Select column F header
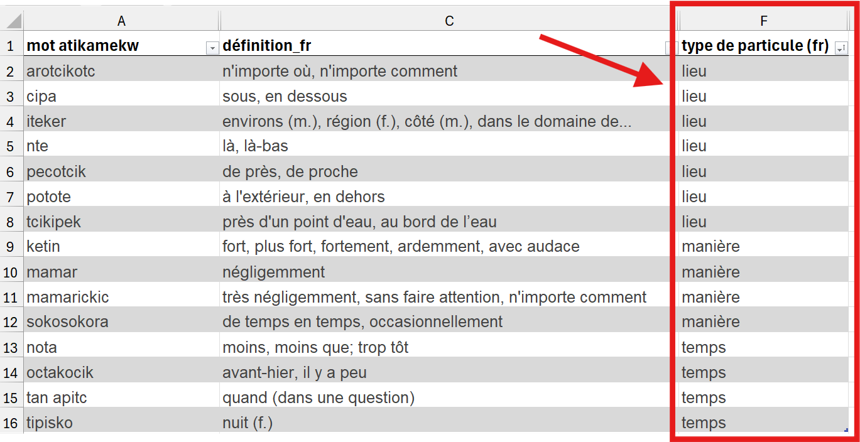The image size is (860, 442). click(763, 21)
